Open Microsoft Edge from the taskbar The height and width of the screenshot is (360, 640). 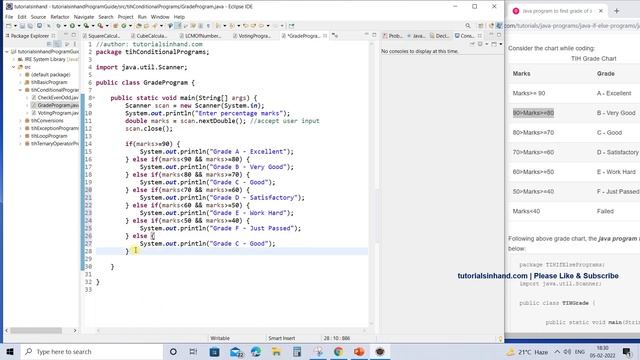point(256,351)
